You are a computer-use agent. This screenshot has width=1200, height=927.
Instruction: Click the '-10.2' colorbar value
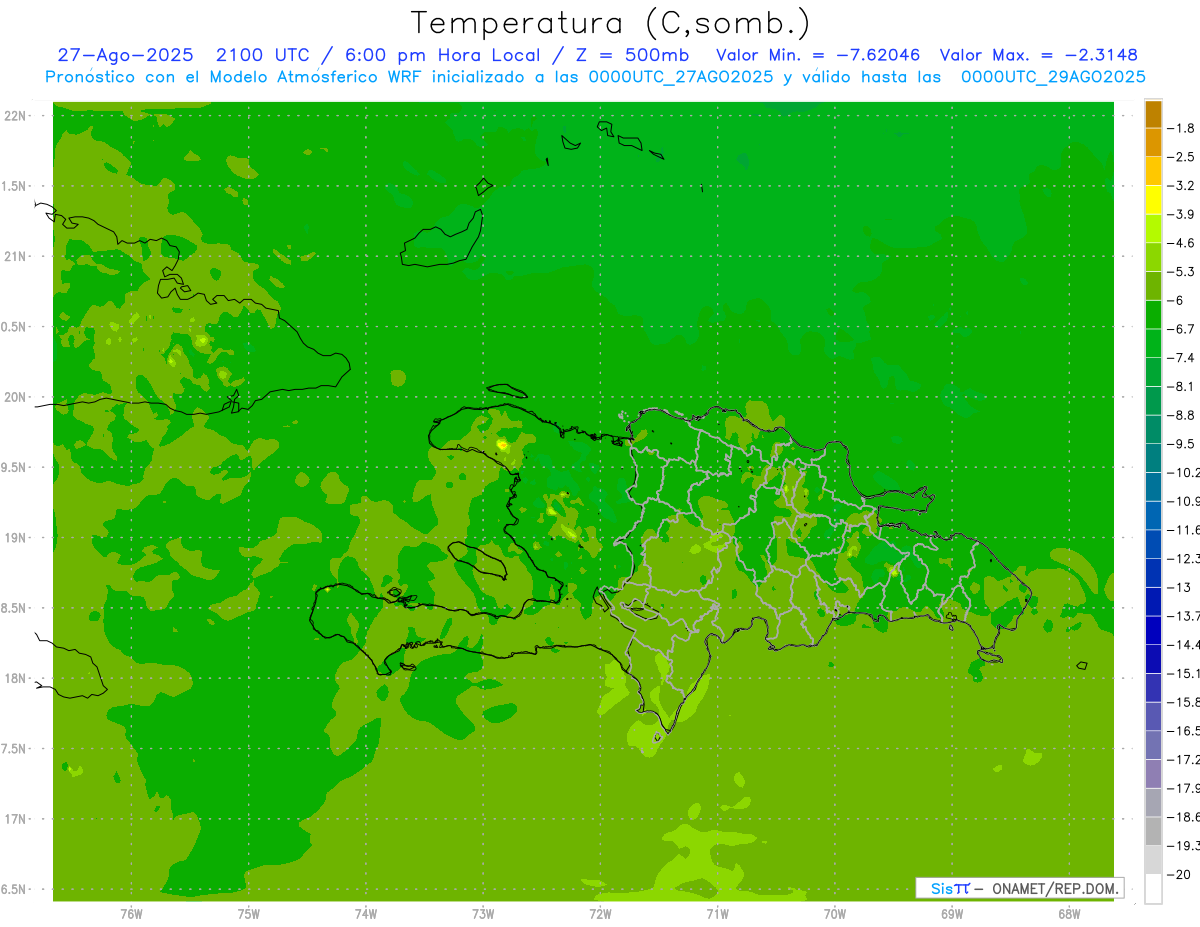click(1184, 472)
